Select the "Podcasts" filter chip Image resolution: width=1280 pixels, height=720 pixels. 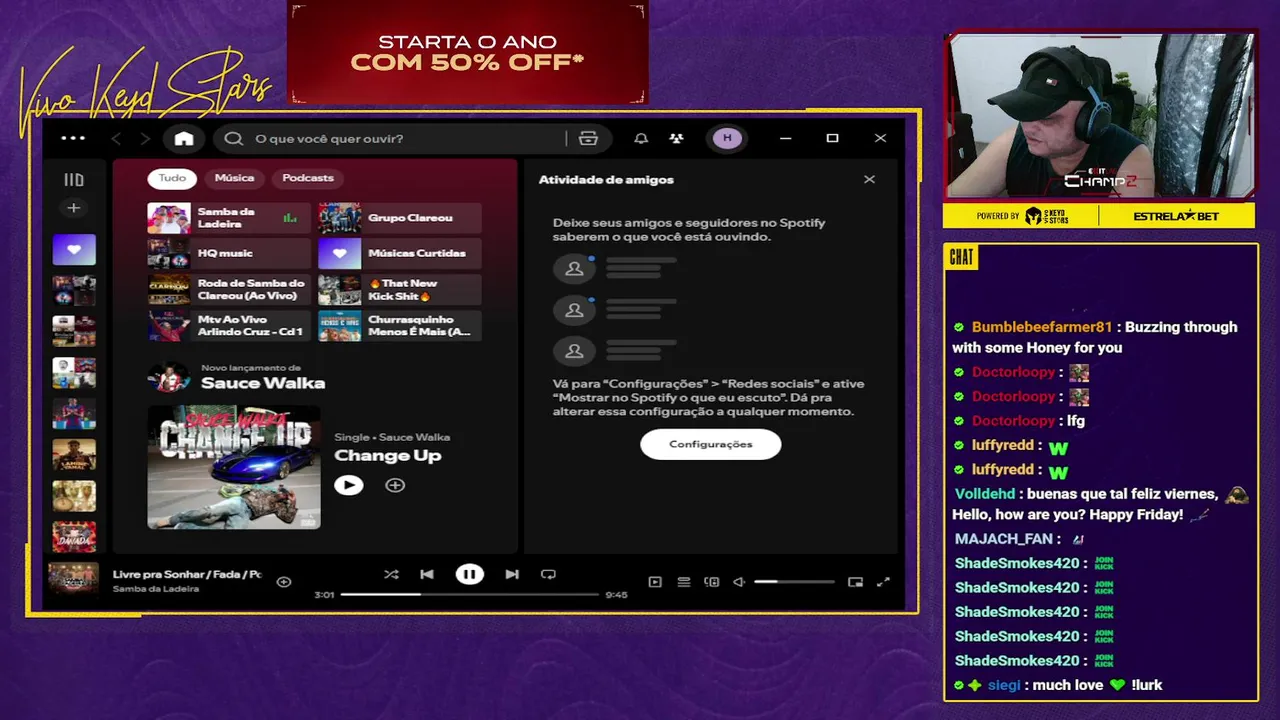coord(308,178)
